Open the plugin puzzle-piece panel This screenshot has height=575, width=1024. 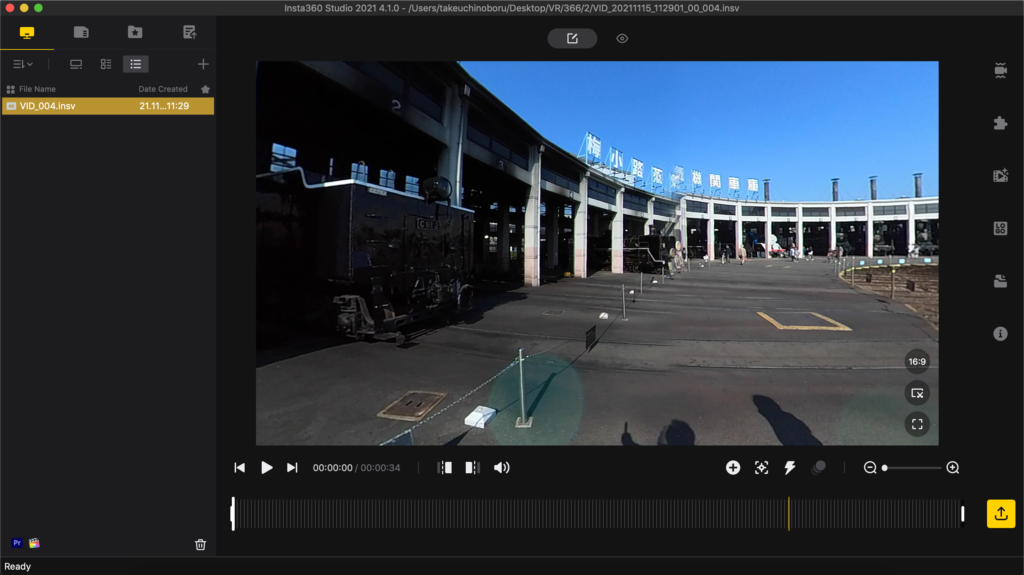[x=1000, y=123]
